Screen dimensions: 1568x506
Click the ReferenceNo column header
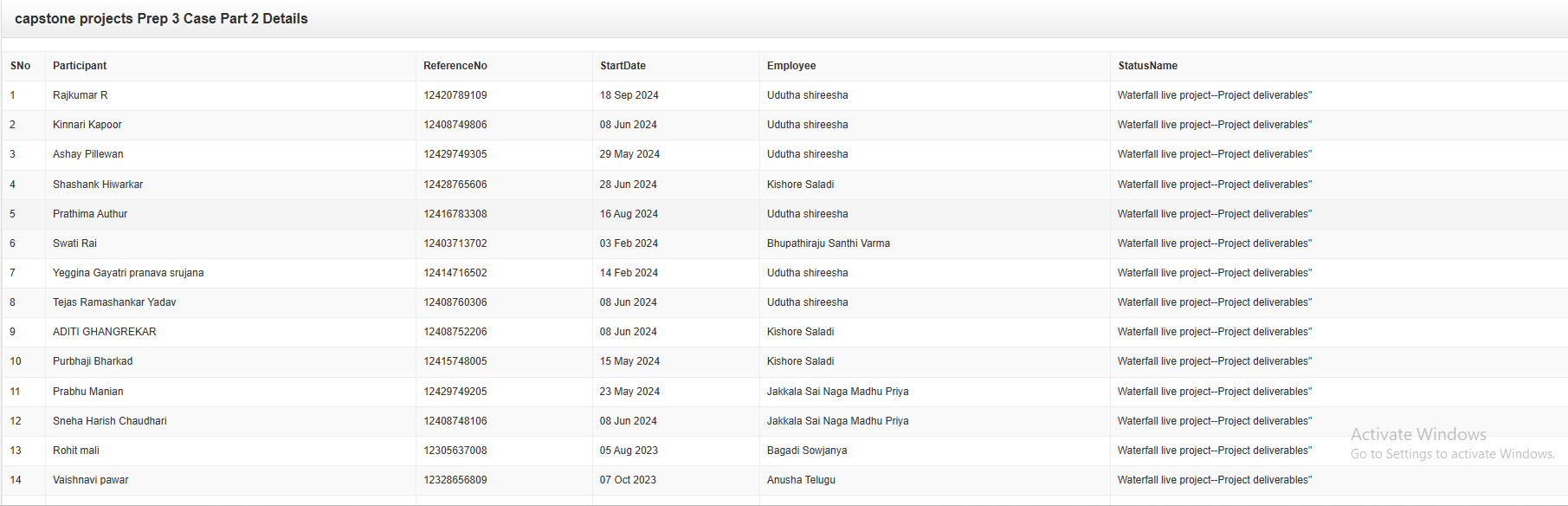click(x=455, y=66)
